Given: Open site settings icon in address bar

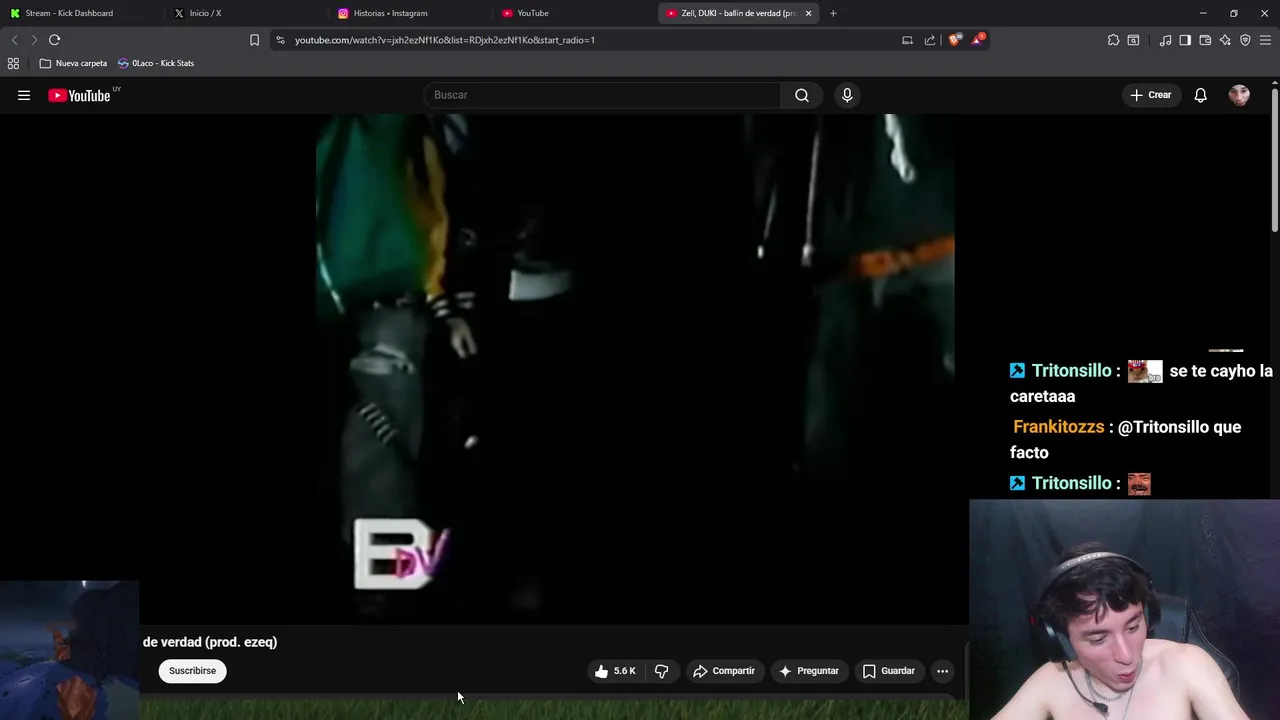Looking at the screenshot, I should coord(280,40).
